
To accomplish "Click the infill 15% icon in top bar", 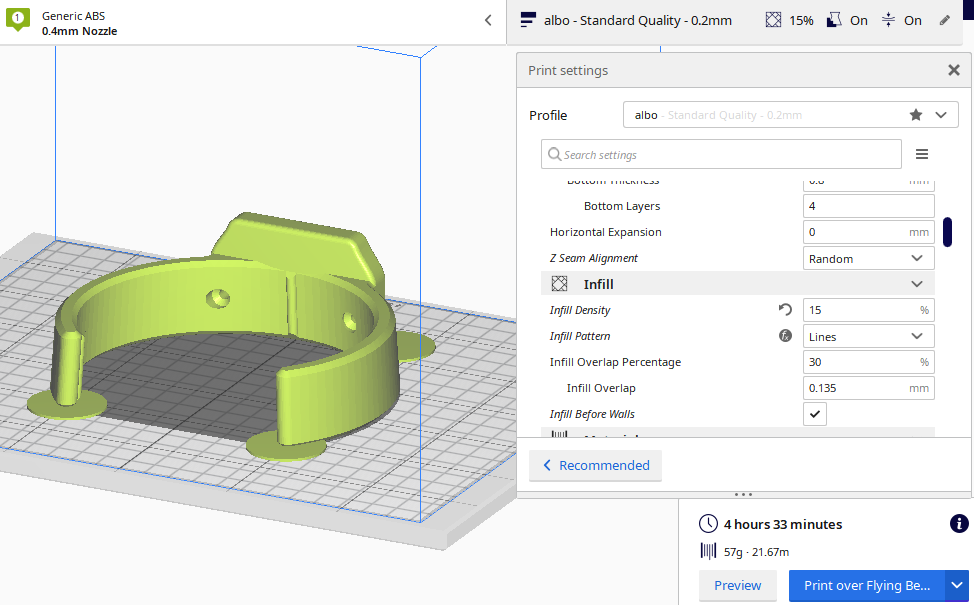I will 774,20.
